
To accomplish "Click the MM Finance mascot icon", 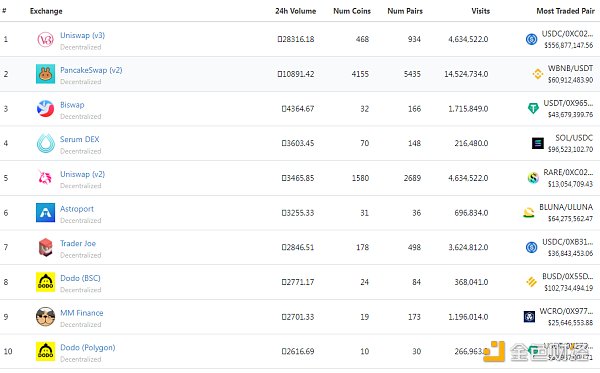I will pyautogui.click(x=45, y=317).
